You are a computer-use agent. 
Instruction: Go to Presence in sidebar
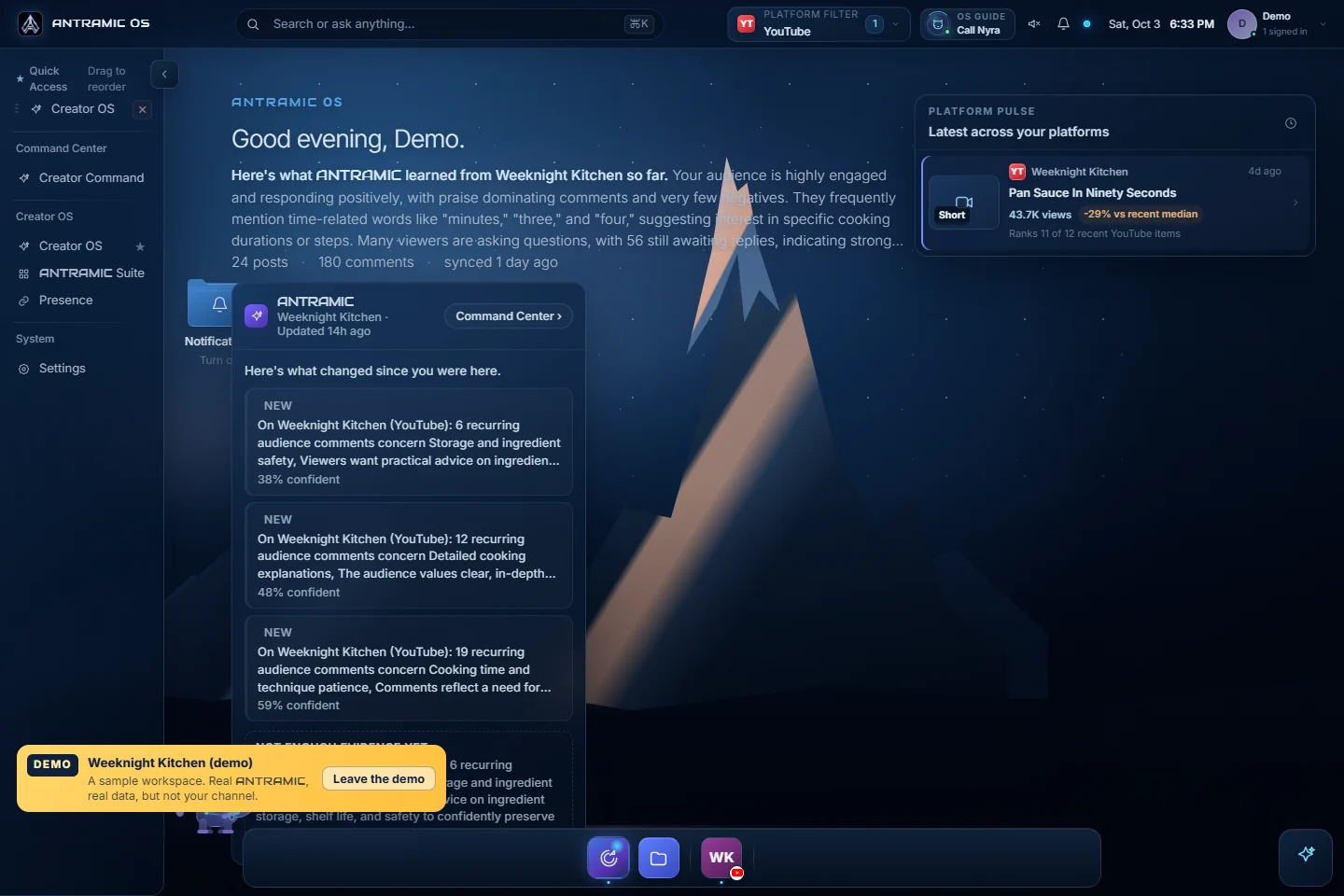[81, 301]
